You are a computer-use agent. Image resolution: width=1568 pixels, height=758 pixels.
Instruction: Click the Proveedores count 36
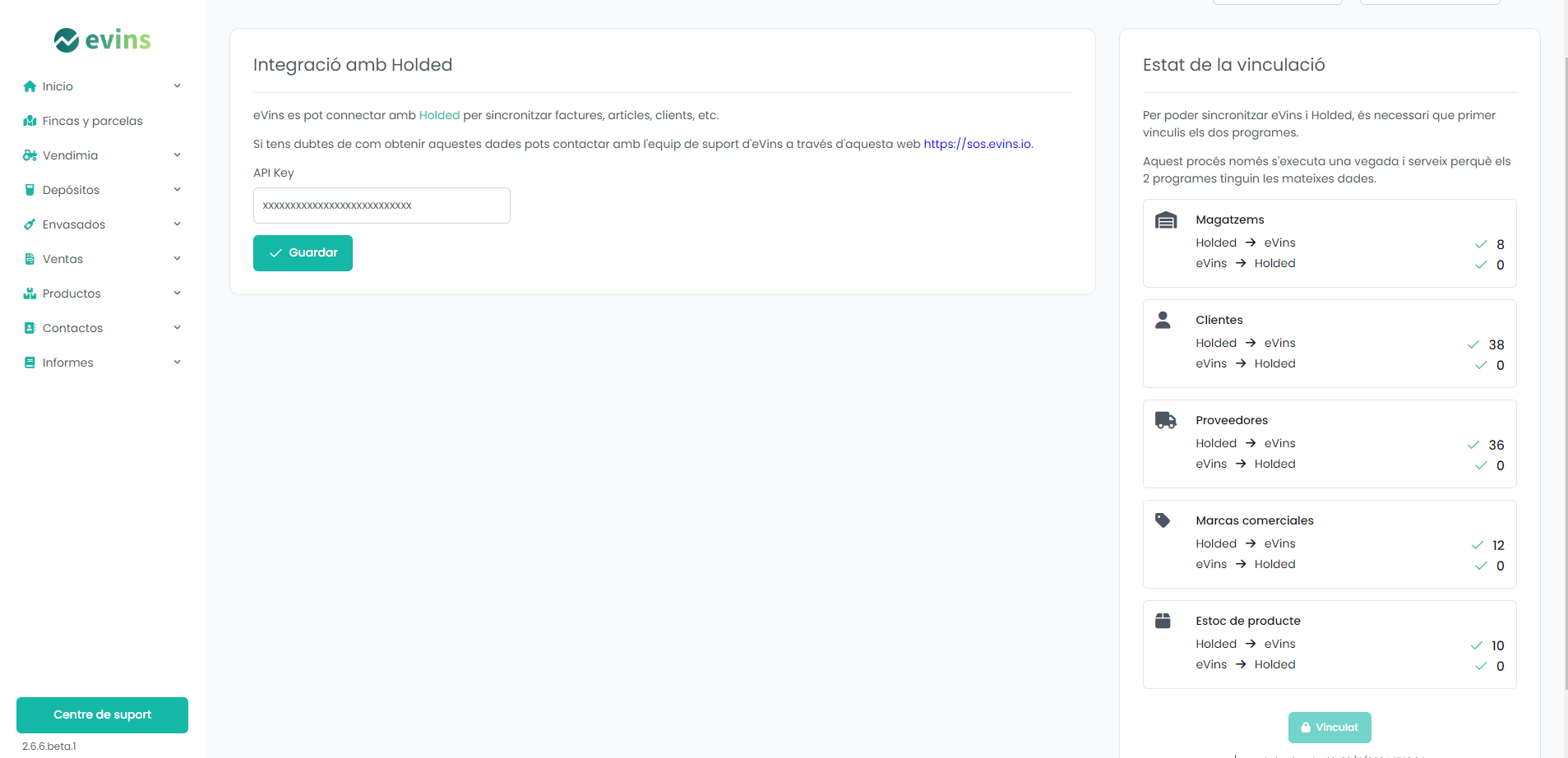pos(1496,445)
